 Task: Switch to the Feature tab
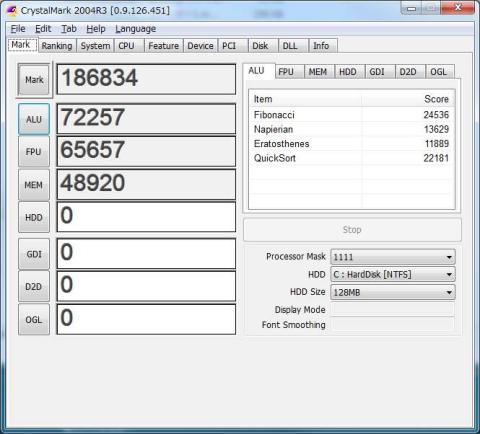point(163,46)
